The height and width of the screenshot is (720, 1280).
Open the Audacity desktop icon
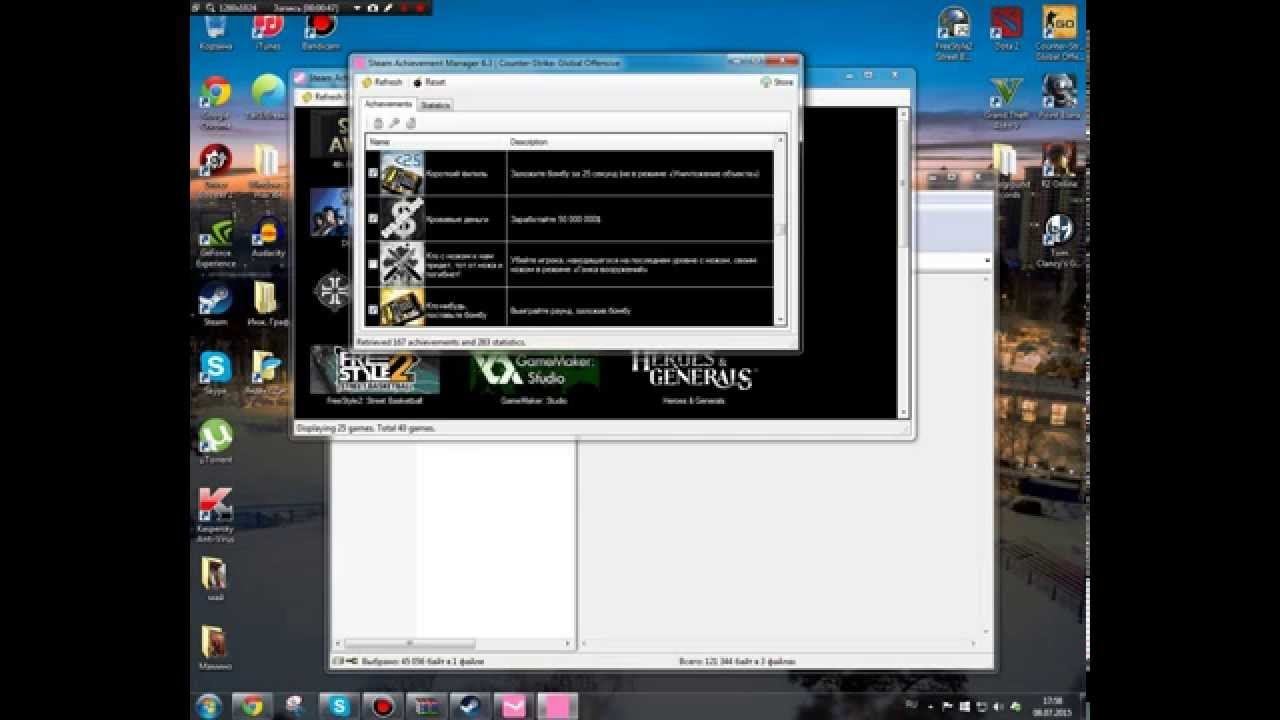[267, 235]
